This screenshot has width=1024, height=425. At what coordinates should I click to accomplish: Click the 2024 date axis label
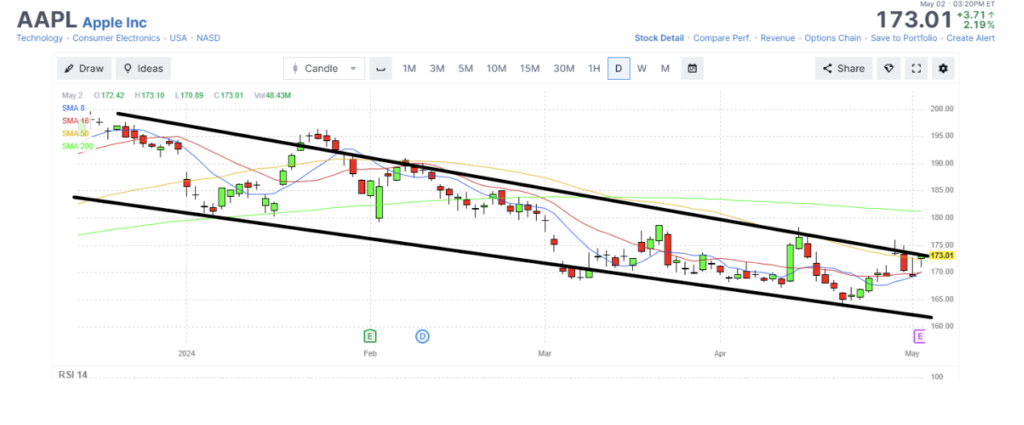tap(186, 353)
